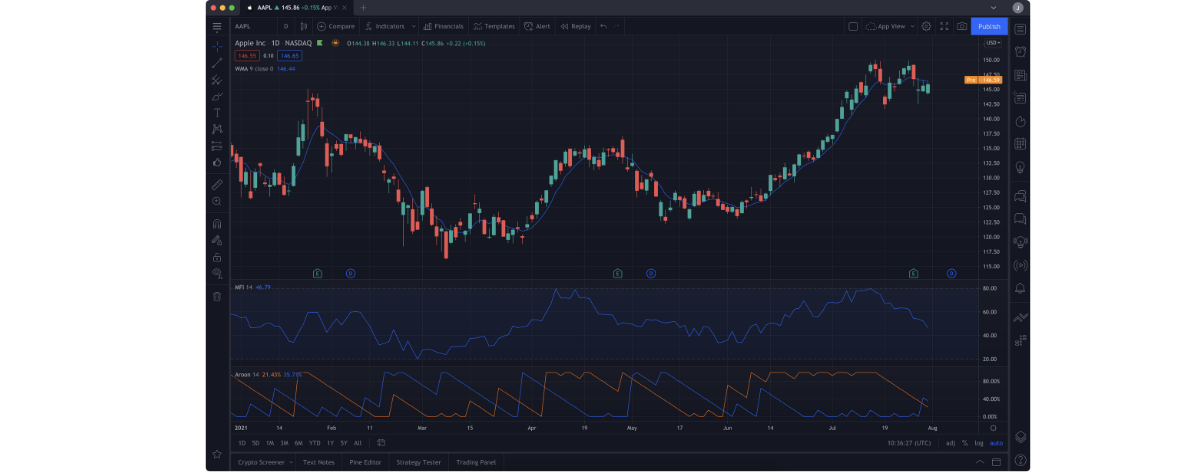Select the All date range
Image resolution: width=1181 pixels, height=472 pixels.
point(358,443)
